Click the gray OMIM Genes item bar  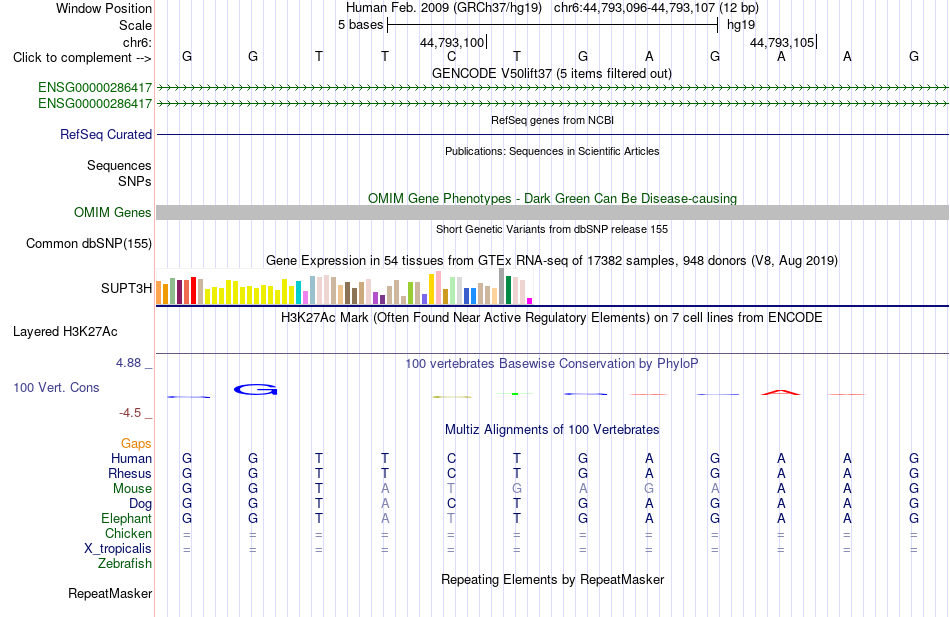[x=552, y=212]
